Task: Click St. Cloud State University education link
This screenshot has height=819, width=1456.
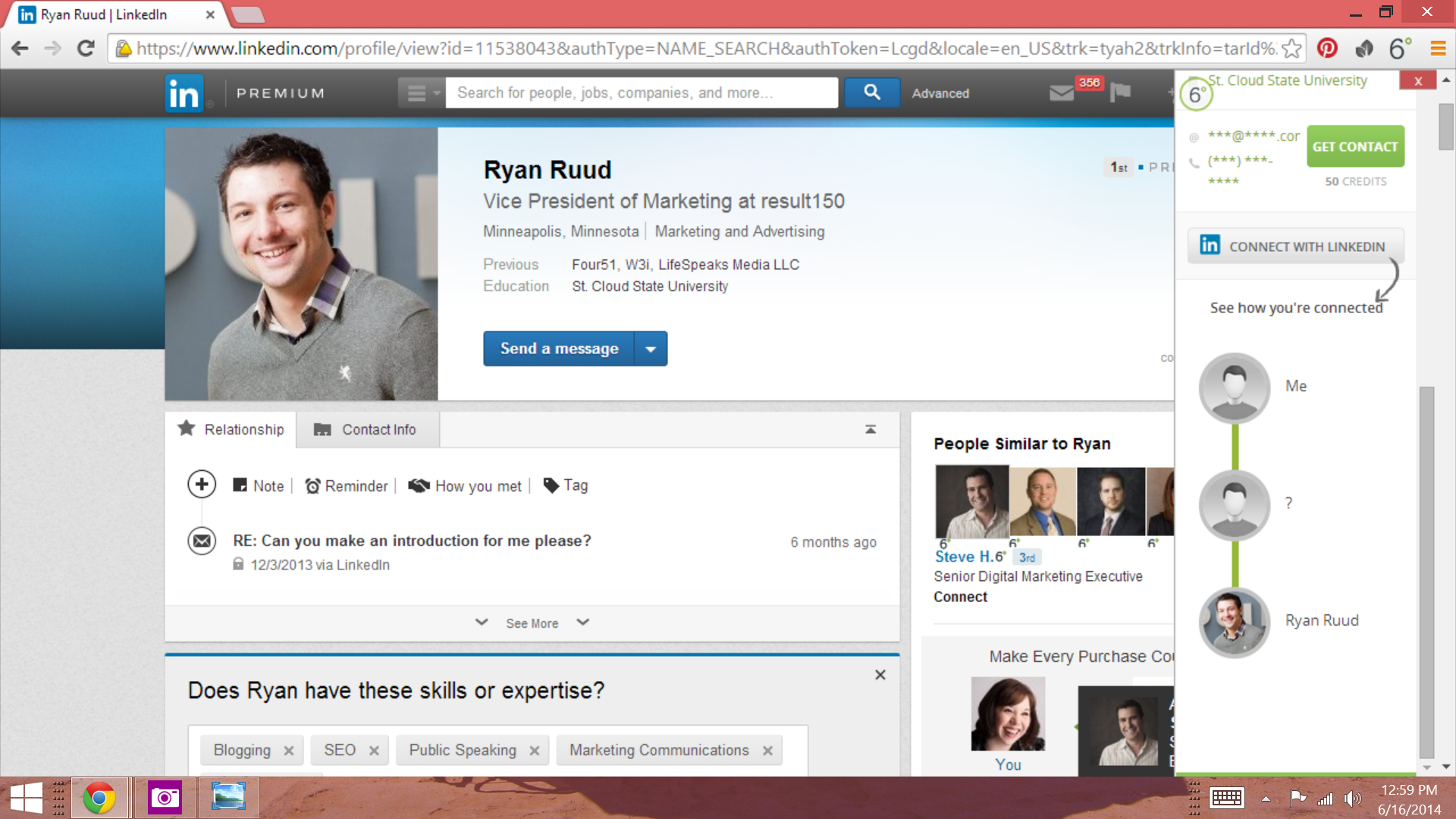Action: click(650, 286)
